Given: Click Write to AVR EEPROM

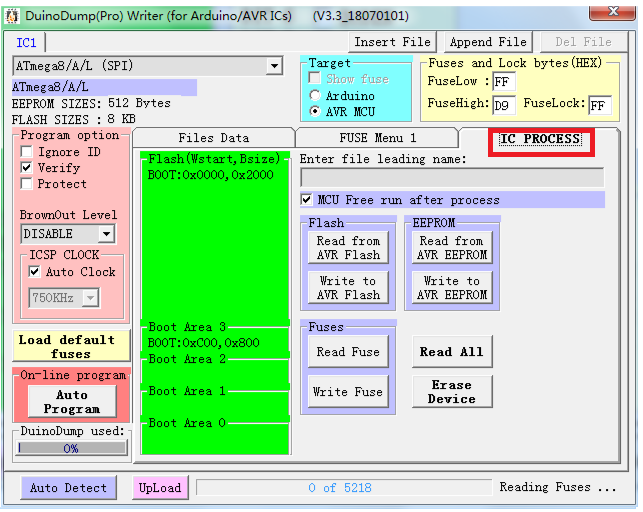Looking at the screenshot, I should pyautogui.click(x=452, y=288).
